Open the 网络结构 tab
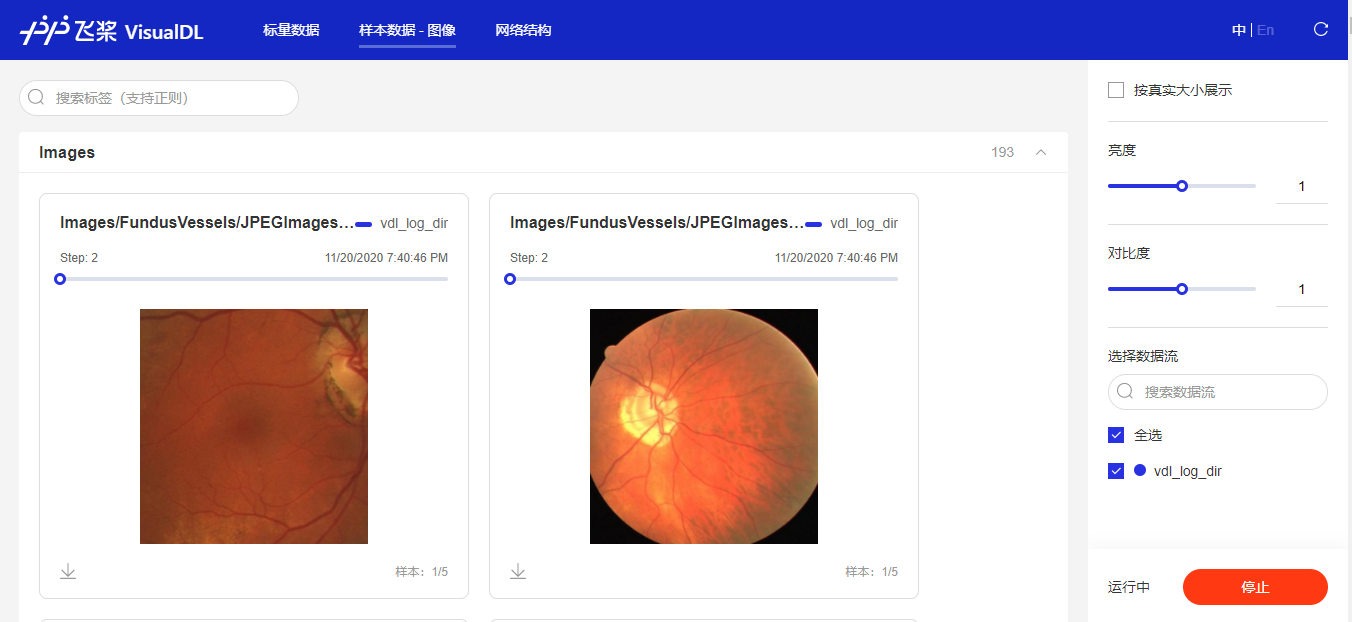This screenshot has height=622, width=1352. coord(524,31)
